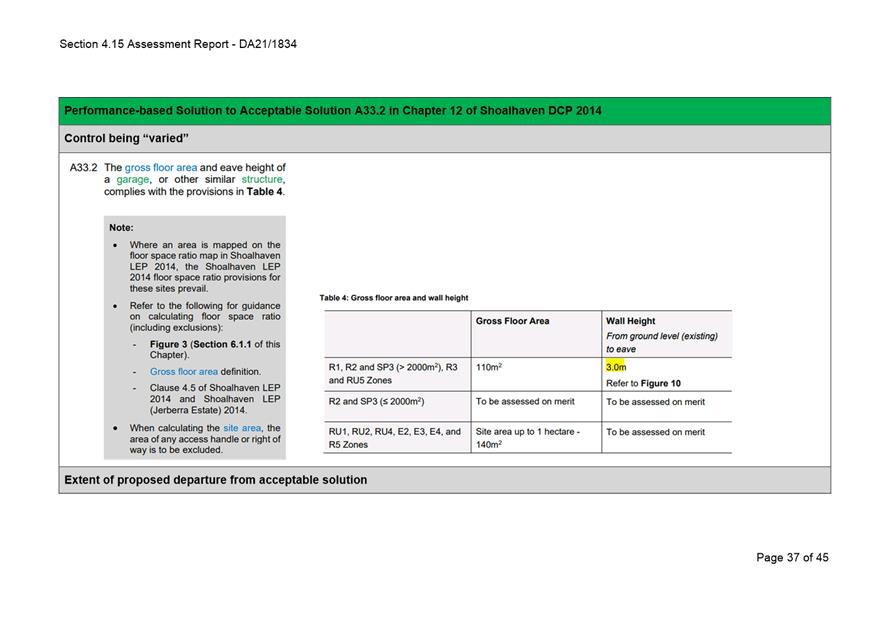This screenshot has width=888, height=628.
Task: Click caption 'Table 4: Gross floor area and wall height'
Action: tap(394, 298)
